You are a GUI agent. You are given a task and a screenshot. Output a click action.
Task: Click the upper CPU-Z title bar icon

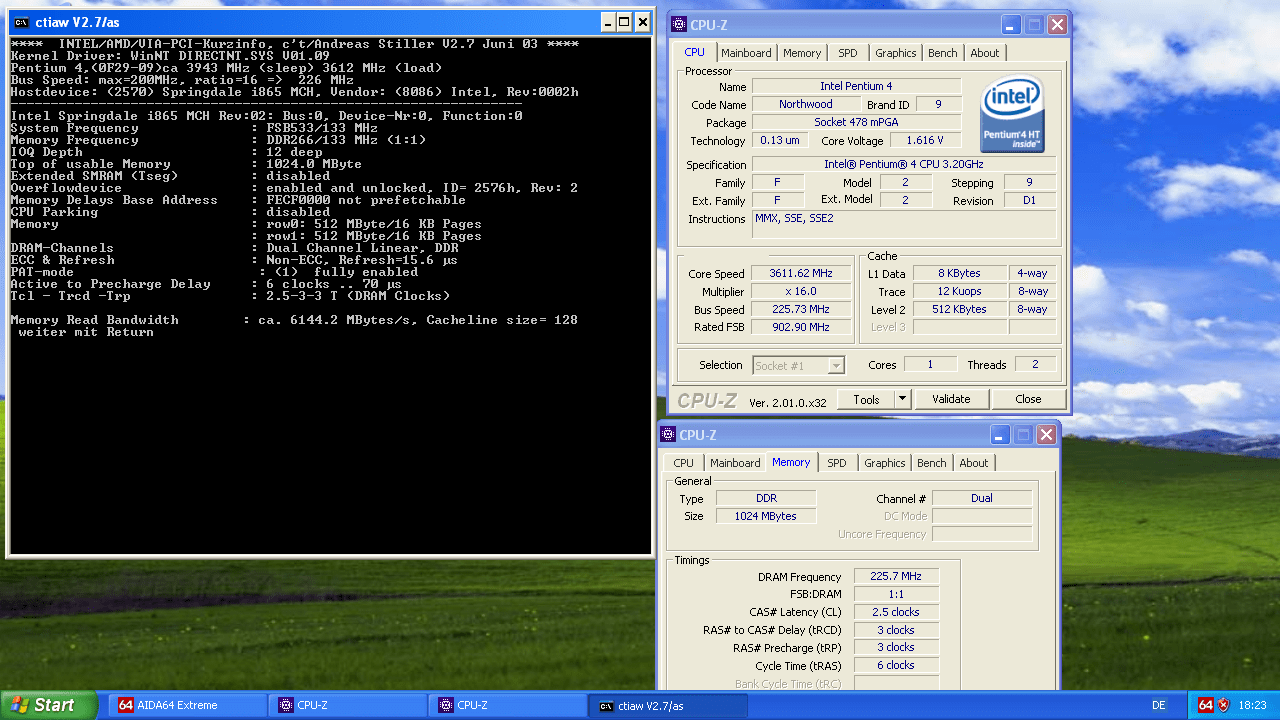tap(679, 25)
